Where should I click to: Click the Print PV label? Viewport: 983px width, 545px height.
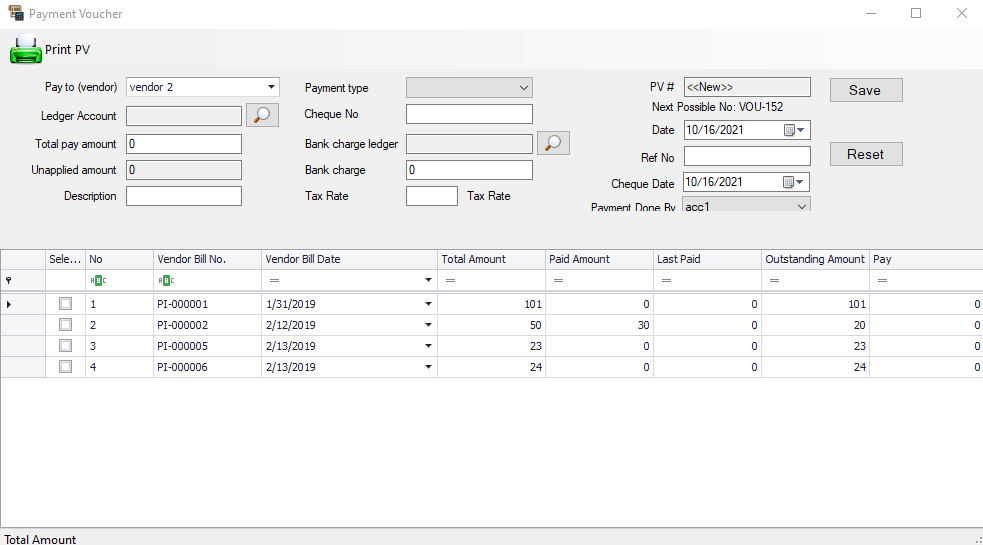click(x=68, y=50)
